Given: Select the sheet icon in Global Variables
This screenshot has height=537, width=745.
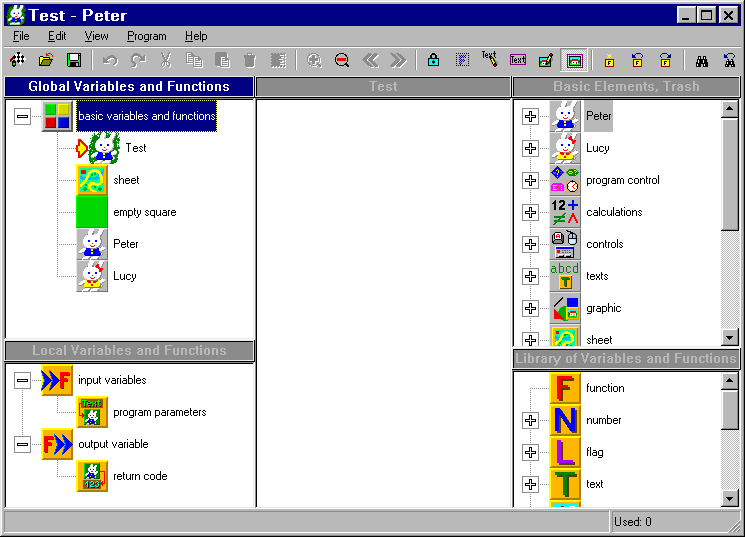Looking at the screenshot, I should tap(92, 180).
